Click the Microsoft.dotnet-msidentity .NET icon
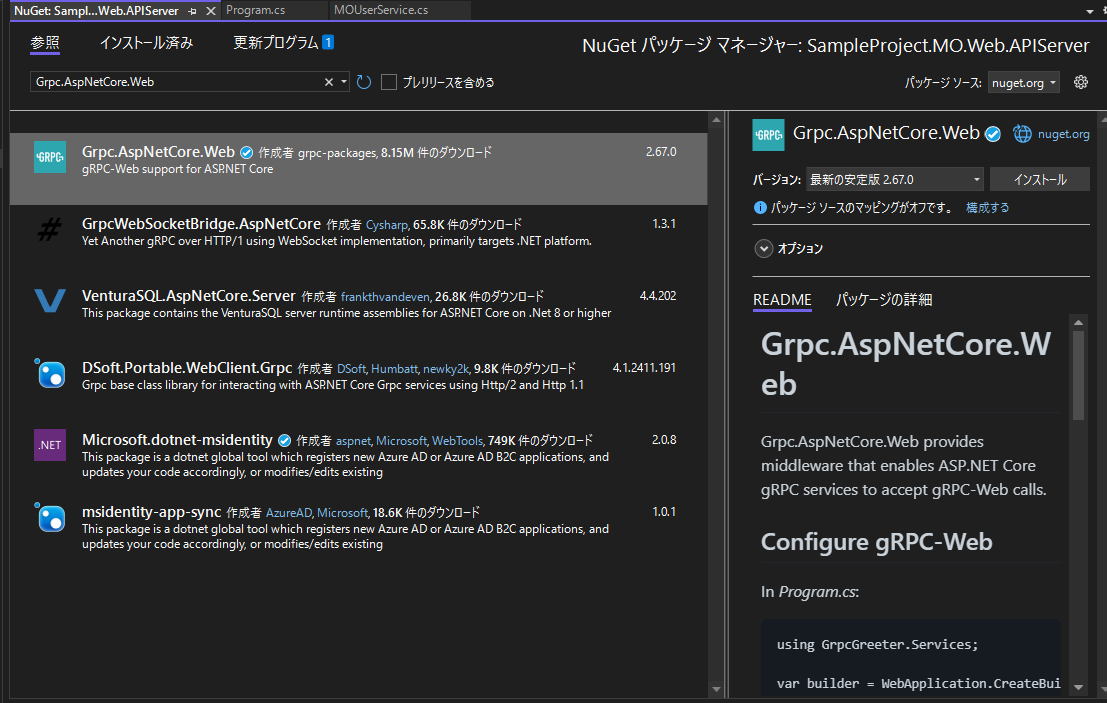Image resolution: width=1107 pixels, height=703 pixels. pyautogui.click(x=50, y=445)
